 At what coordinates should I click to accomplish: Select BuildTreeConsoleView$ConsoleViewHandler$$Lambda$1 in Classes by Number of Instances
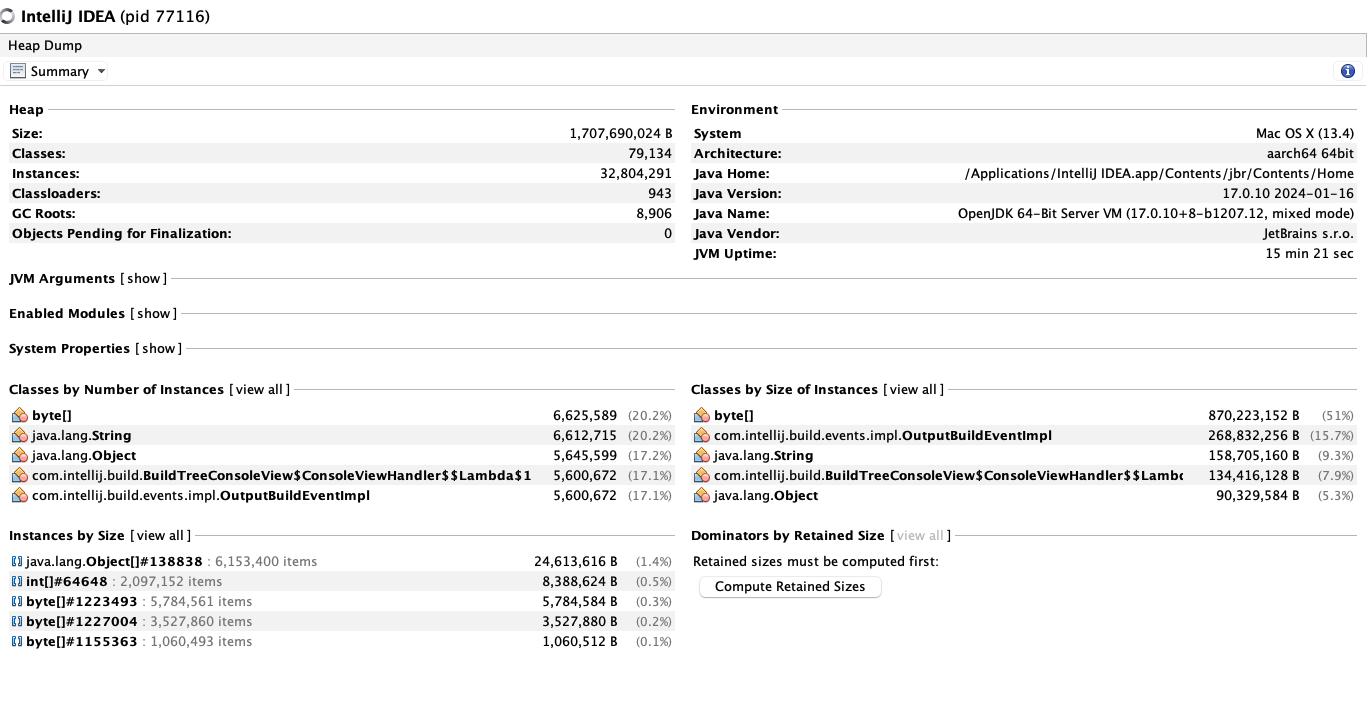(x=281, y=476)
